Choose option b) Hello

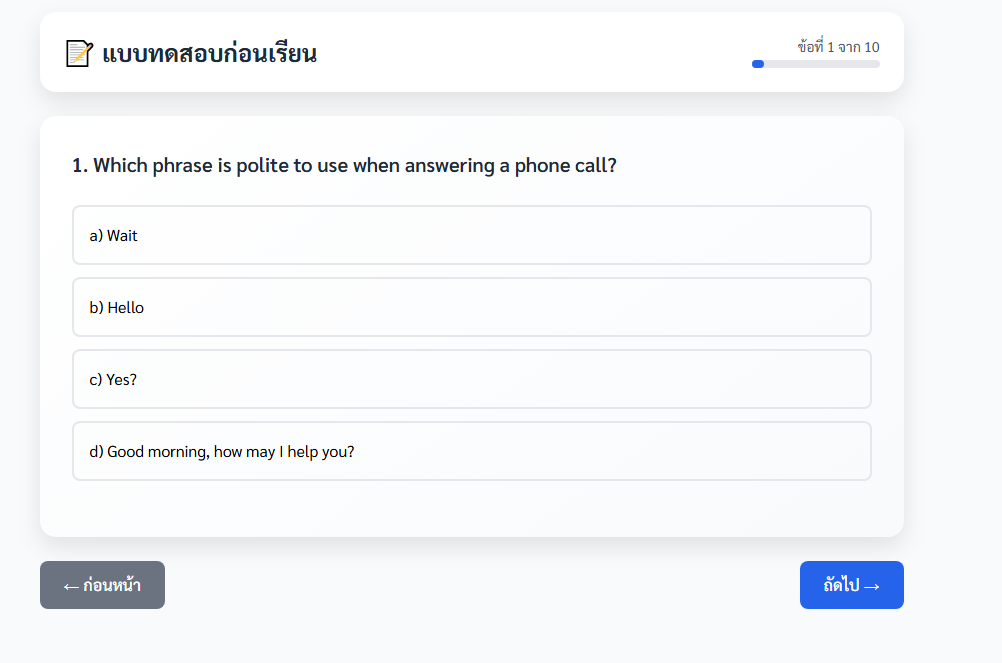[x=472, y=307]
